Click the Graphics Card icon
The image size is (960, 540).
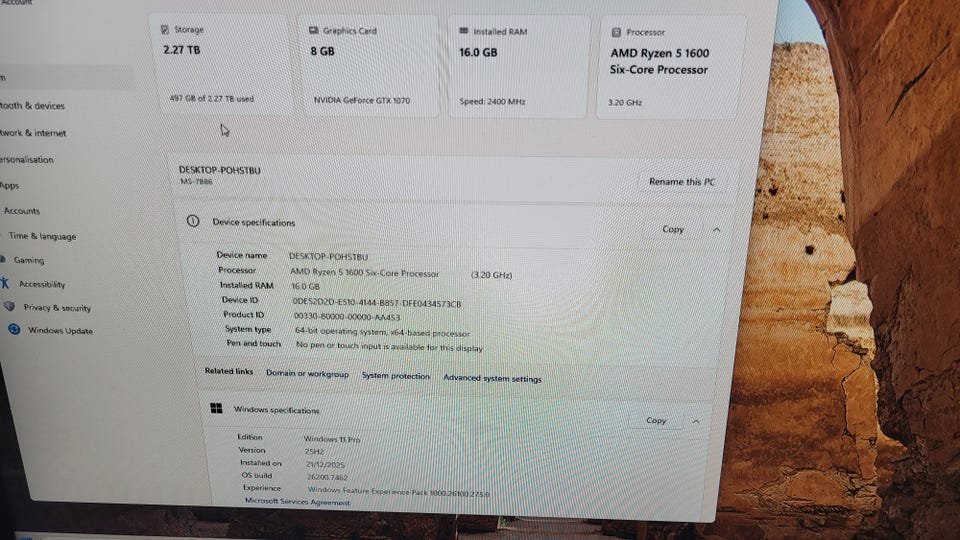[x=313, y=30]
